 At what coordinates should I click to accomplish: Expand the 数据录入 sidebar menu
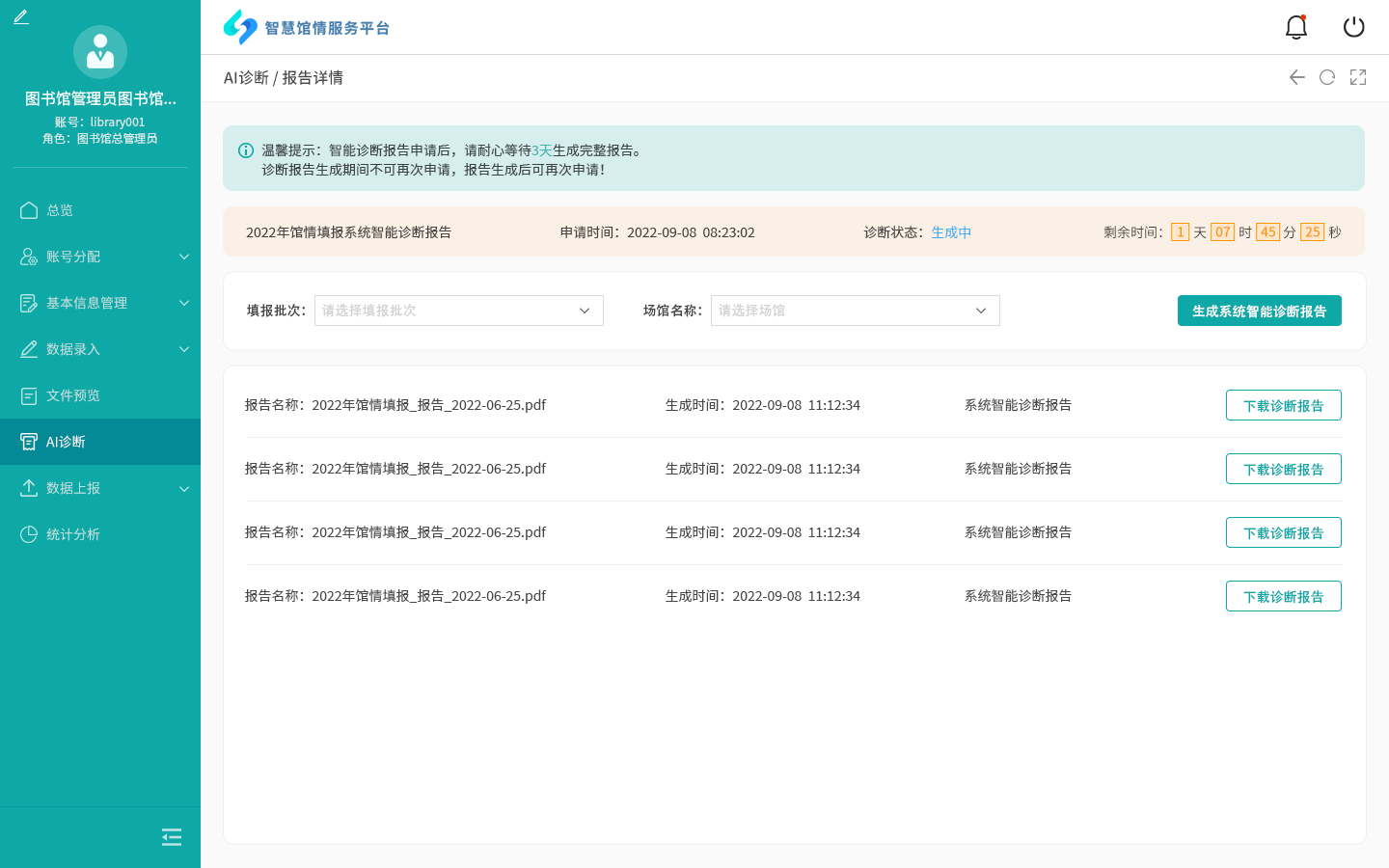coord(100,349)
